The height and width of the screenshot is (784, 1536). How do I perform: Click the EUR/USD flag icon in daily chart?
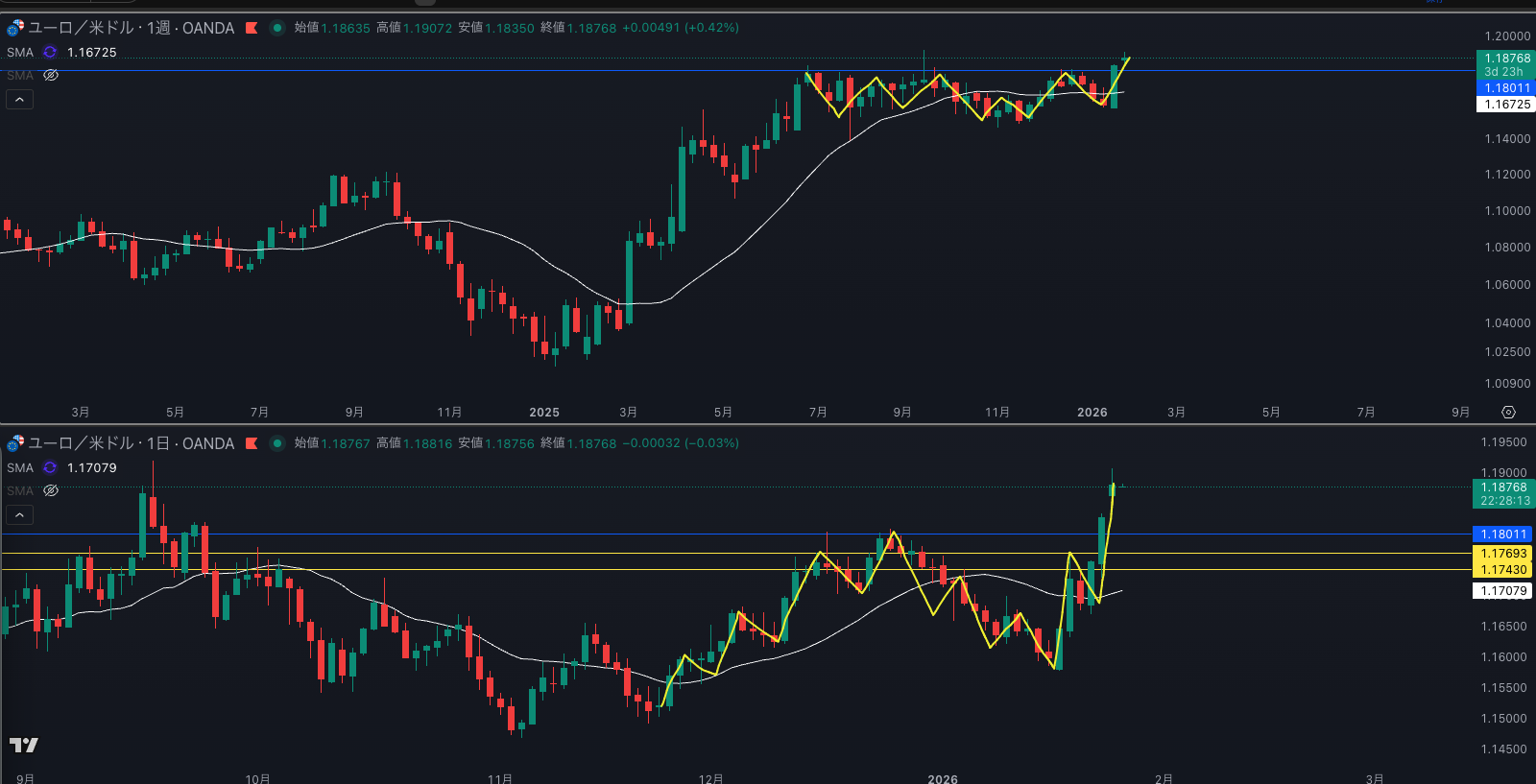tap(15, 443)
